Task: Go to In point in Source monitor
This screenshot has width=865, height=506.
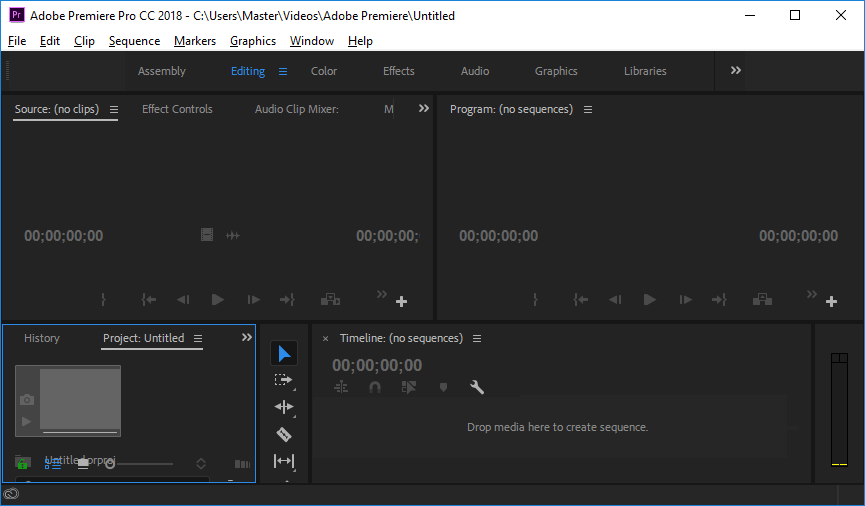Action: coord(148,300)
